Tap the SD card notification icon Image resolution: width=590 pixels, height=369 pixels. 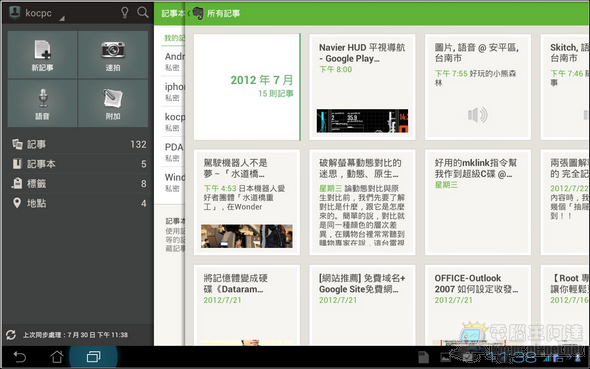[423, 357]
